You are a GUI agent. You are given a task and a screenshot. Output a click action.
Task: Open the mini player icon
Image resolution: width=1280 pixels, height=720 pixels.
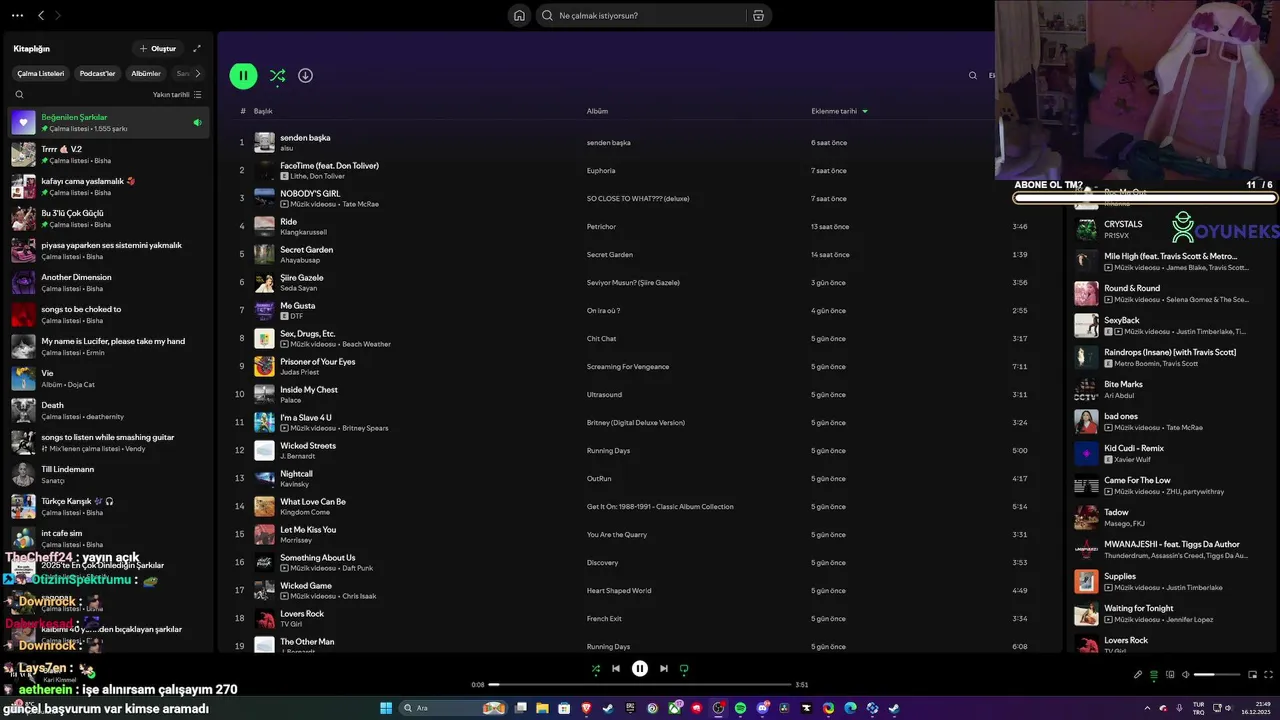[1252, 675]
